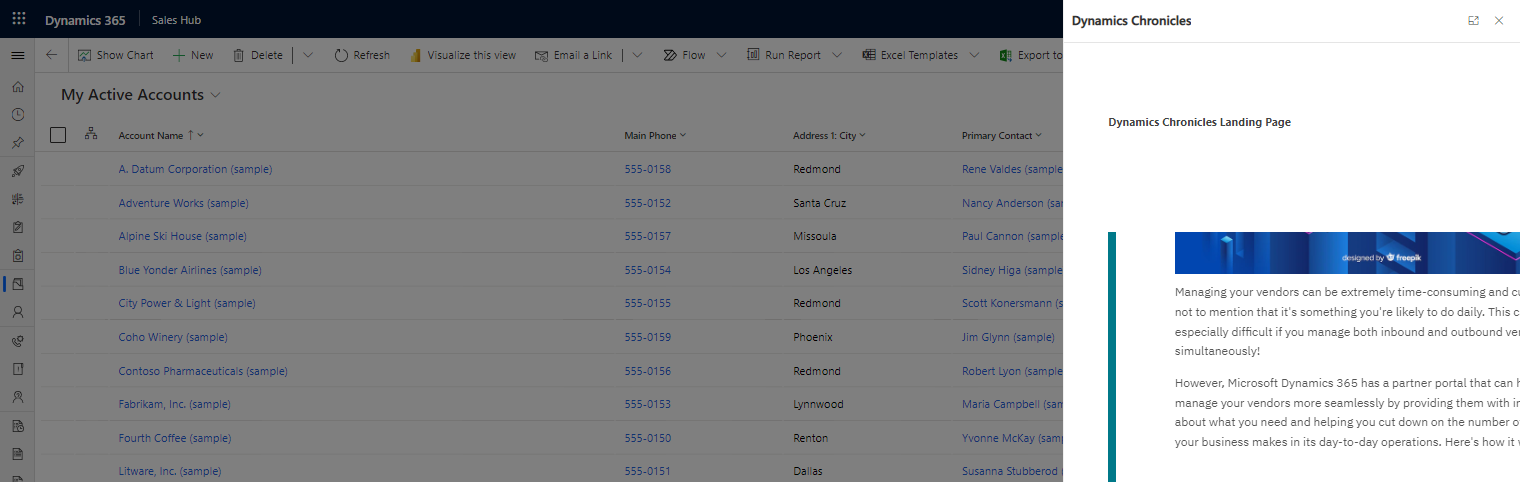Open the Litware, Inc. (sample) account
The width and height of the screenshot is (1520, 482).
(x=170, y=471)
